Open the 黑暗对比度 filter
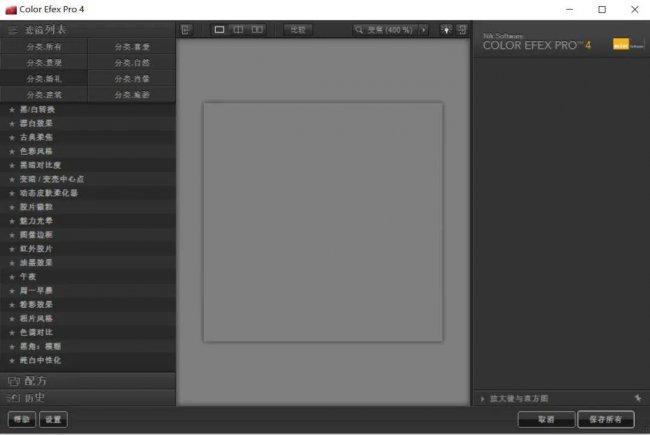Screen dimensions: 650x435 (x=41, y=165)
